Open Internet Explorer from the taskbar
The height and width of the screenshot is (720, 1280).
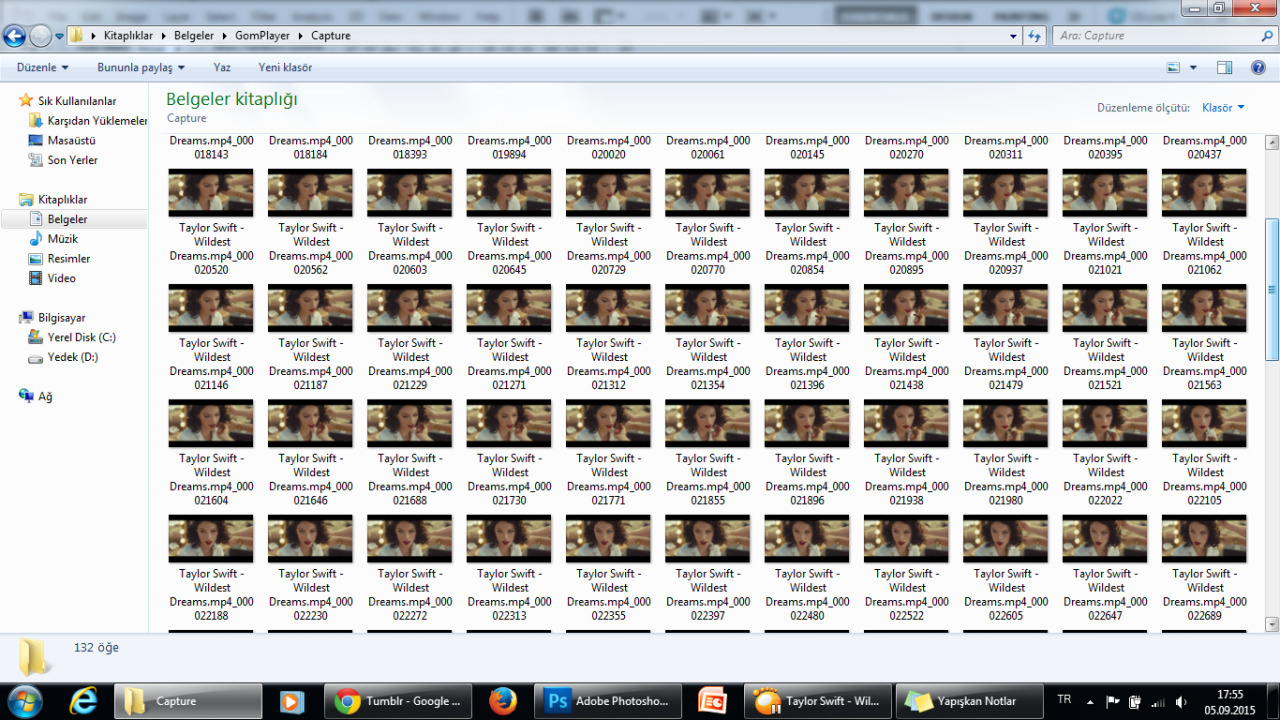(x=84, y=701)
